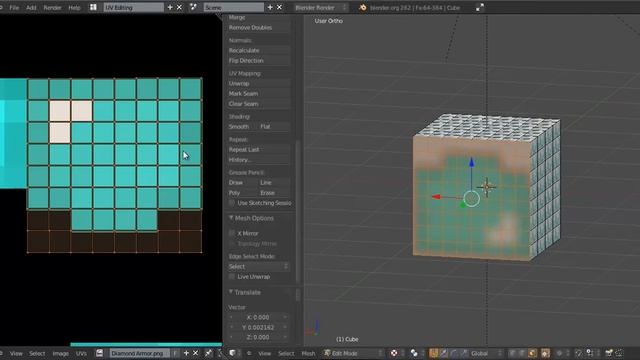Select the translate manipulator arrow icon
640x360 pixels.
pos(444,353)
